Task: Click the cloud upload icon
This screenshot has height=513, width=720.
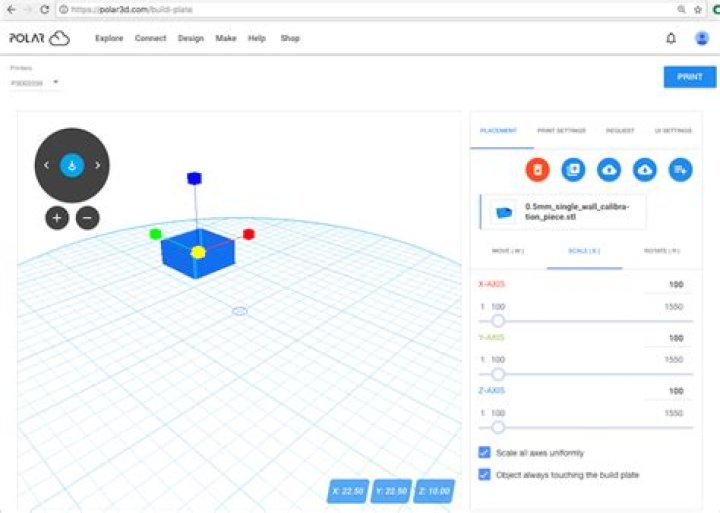Action: tap(609, 170)
